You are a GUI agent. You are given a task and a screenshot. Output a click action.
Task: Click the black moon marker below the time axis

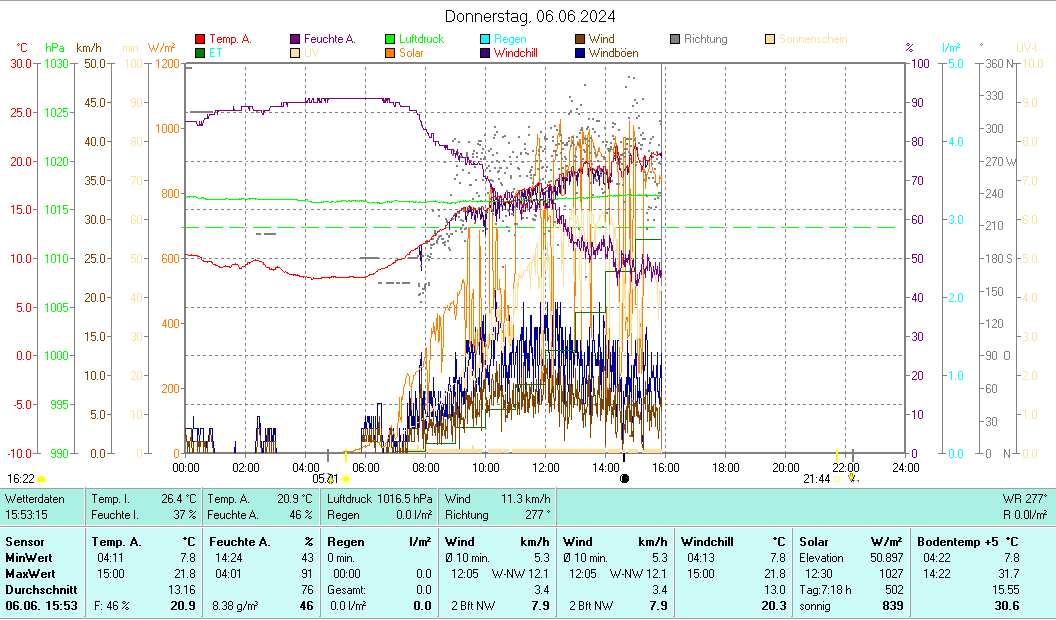(x=625, y=479)
